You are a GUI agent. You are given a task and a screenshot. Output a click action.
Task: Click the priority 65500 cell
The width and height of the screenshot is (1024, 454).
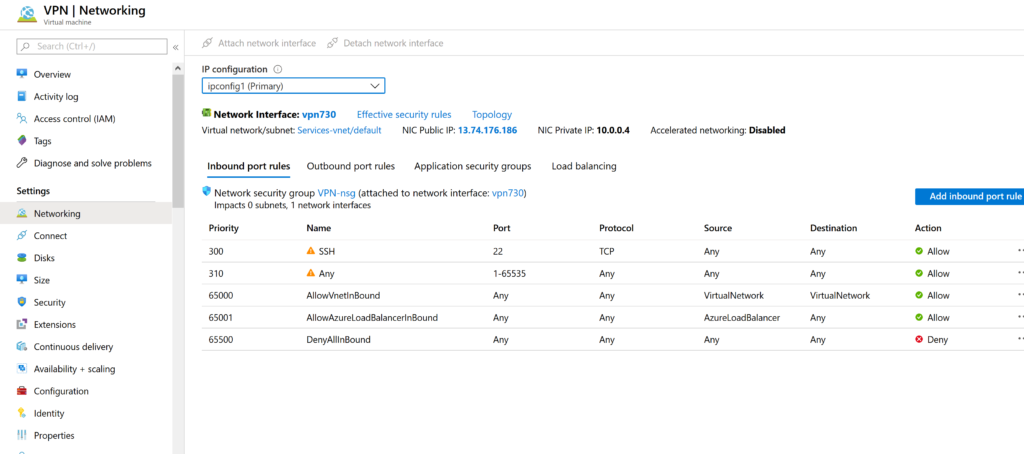click(220, 340)
